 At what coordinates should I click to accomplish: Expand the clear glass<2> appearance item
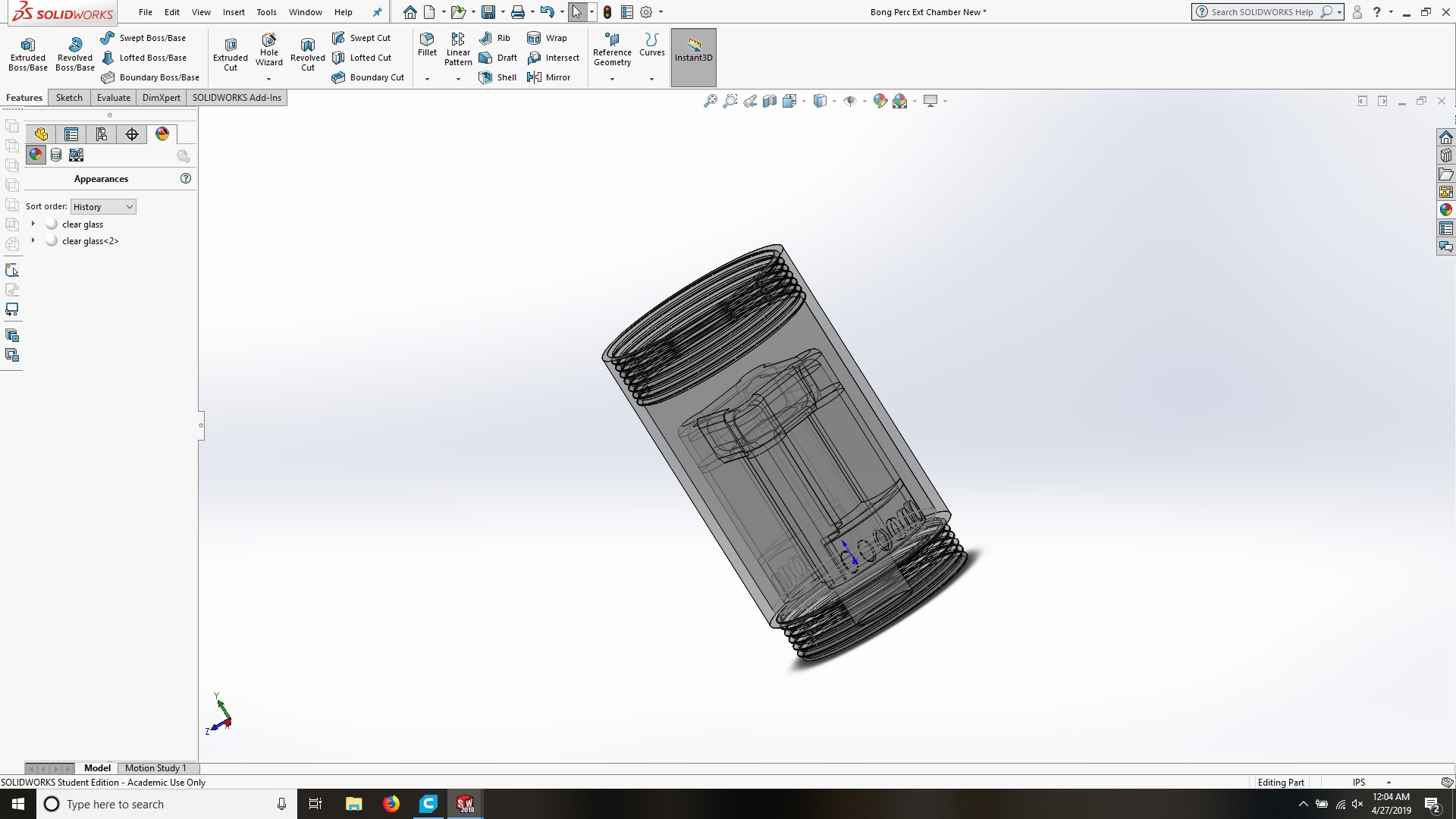[33, 240]
